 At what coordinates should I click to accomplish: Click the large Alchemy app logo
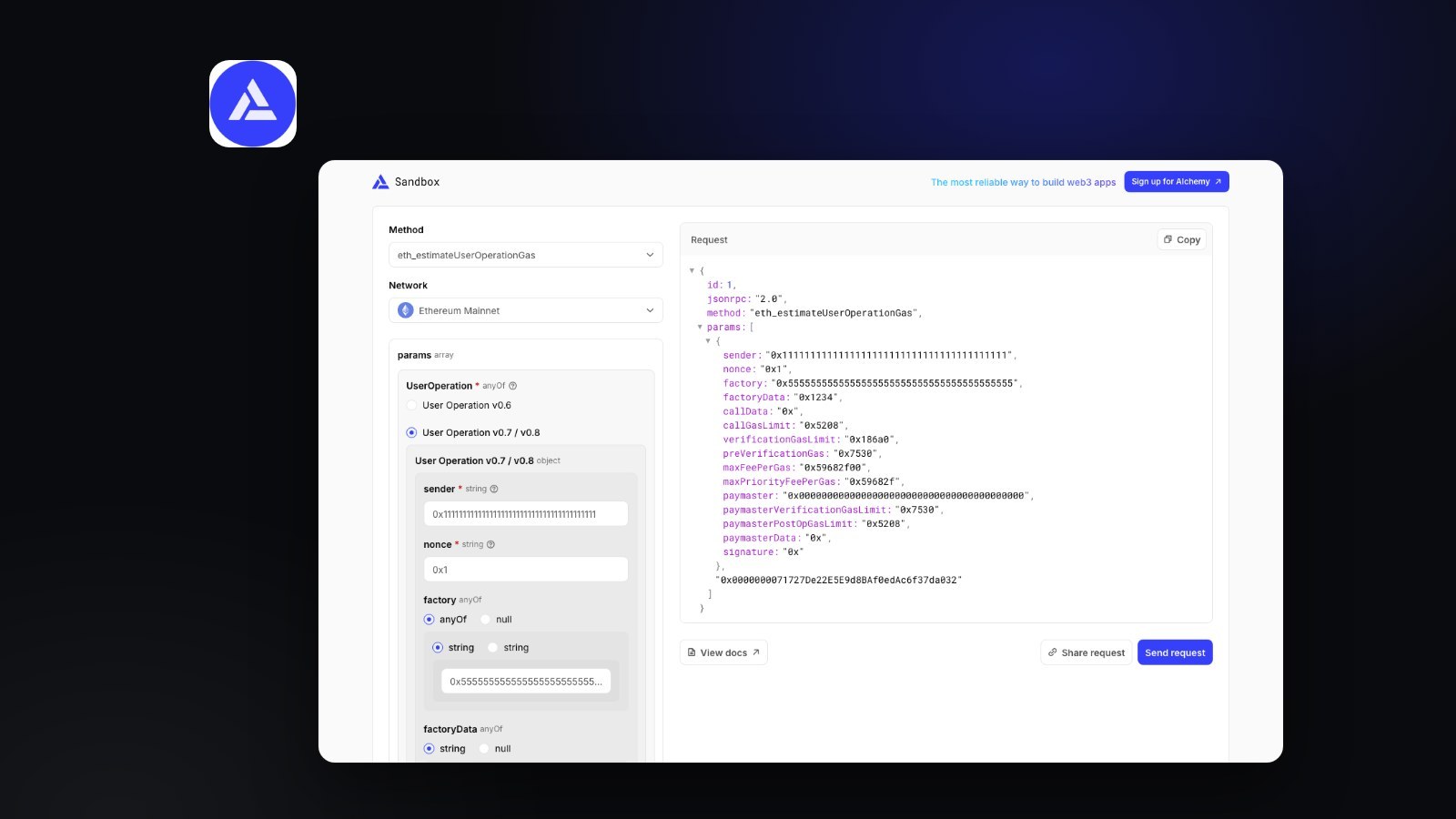click(253, 104)
